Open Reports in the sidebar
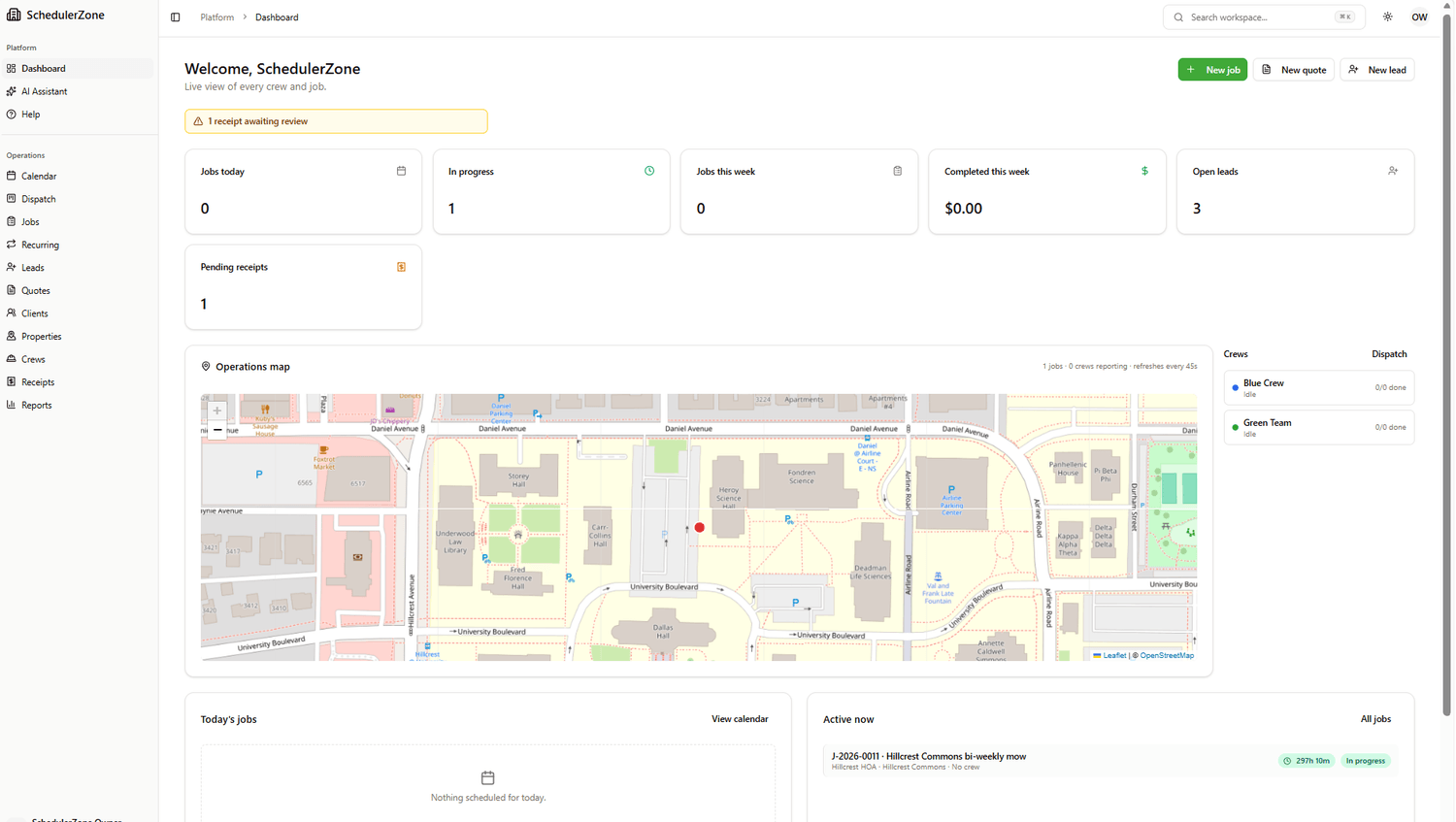 pyautogui.click(x=79, y=406)
